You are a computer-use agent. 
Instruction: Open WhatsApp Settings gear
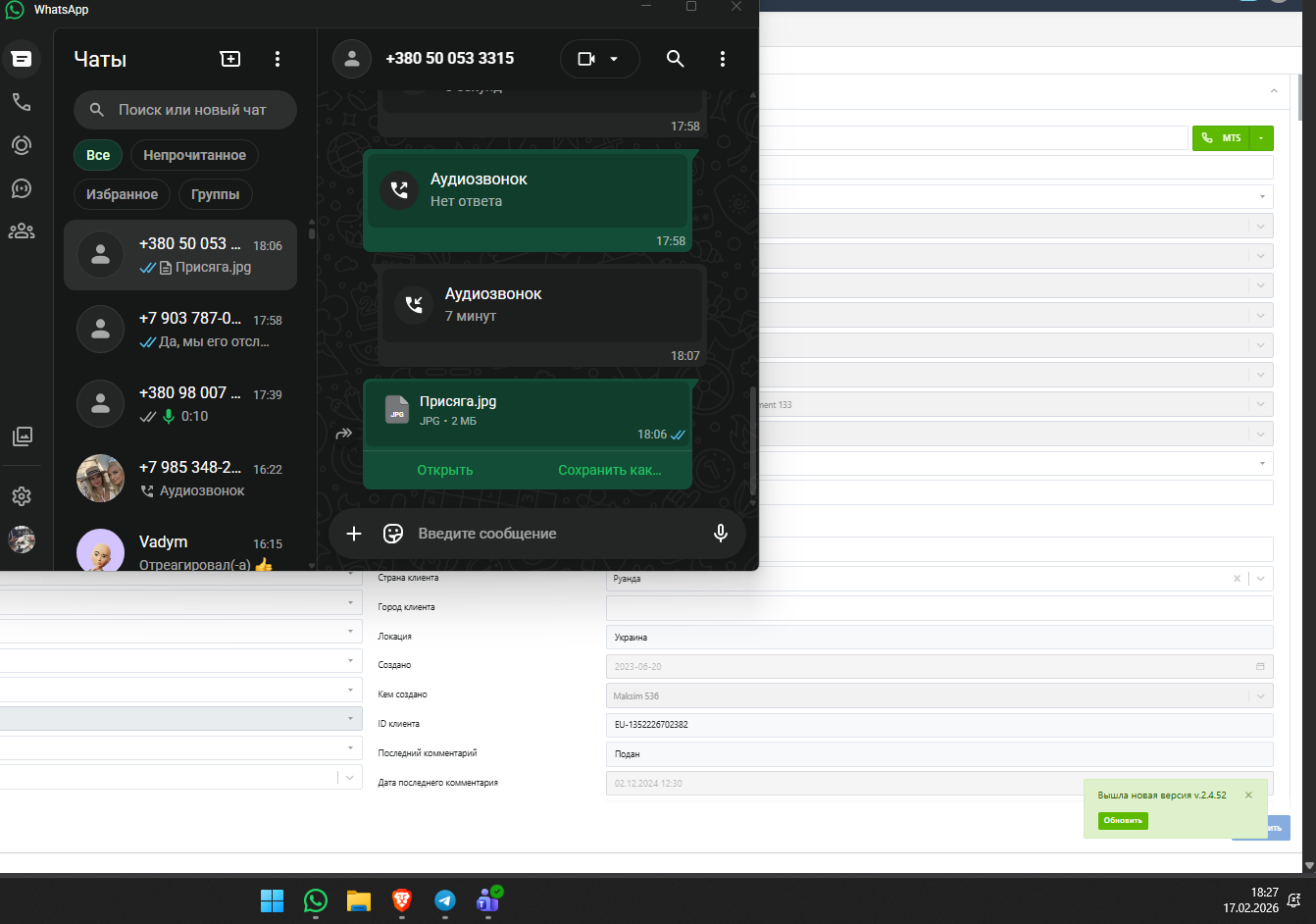pyautogui.click(x=22, y=496)
